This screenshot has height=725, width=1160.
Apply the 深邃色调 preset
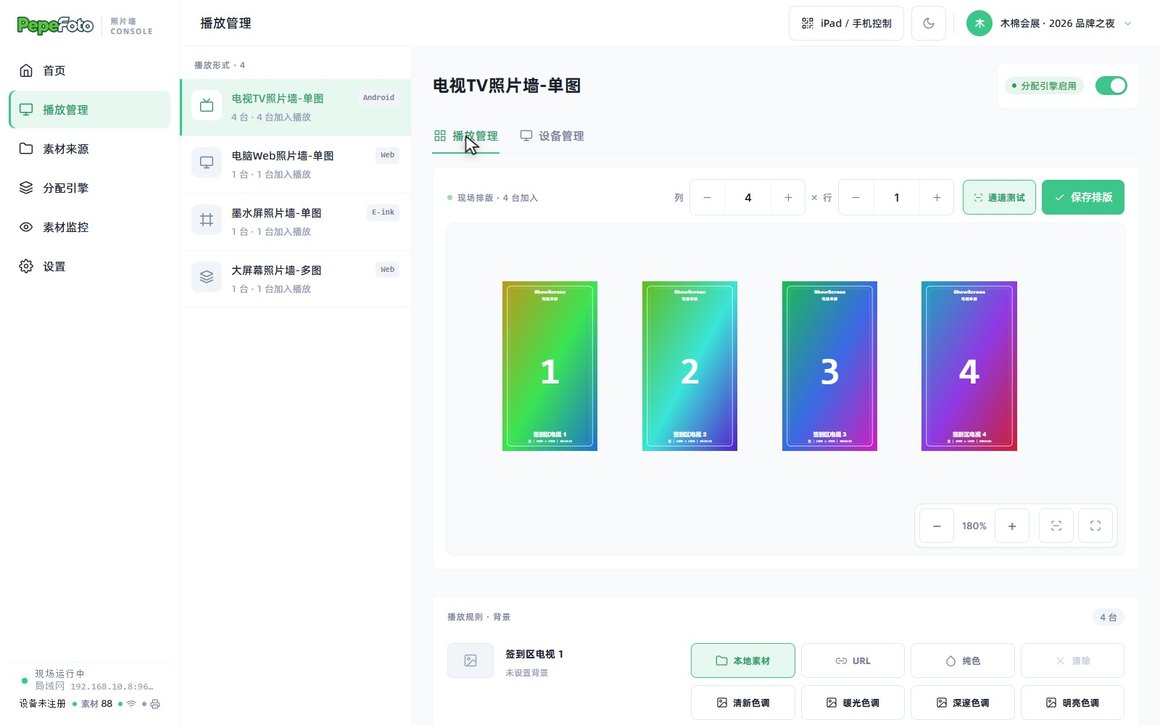(x=962, y=703)
